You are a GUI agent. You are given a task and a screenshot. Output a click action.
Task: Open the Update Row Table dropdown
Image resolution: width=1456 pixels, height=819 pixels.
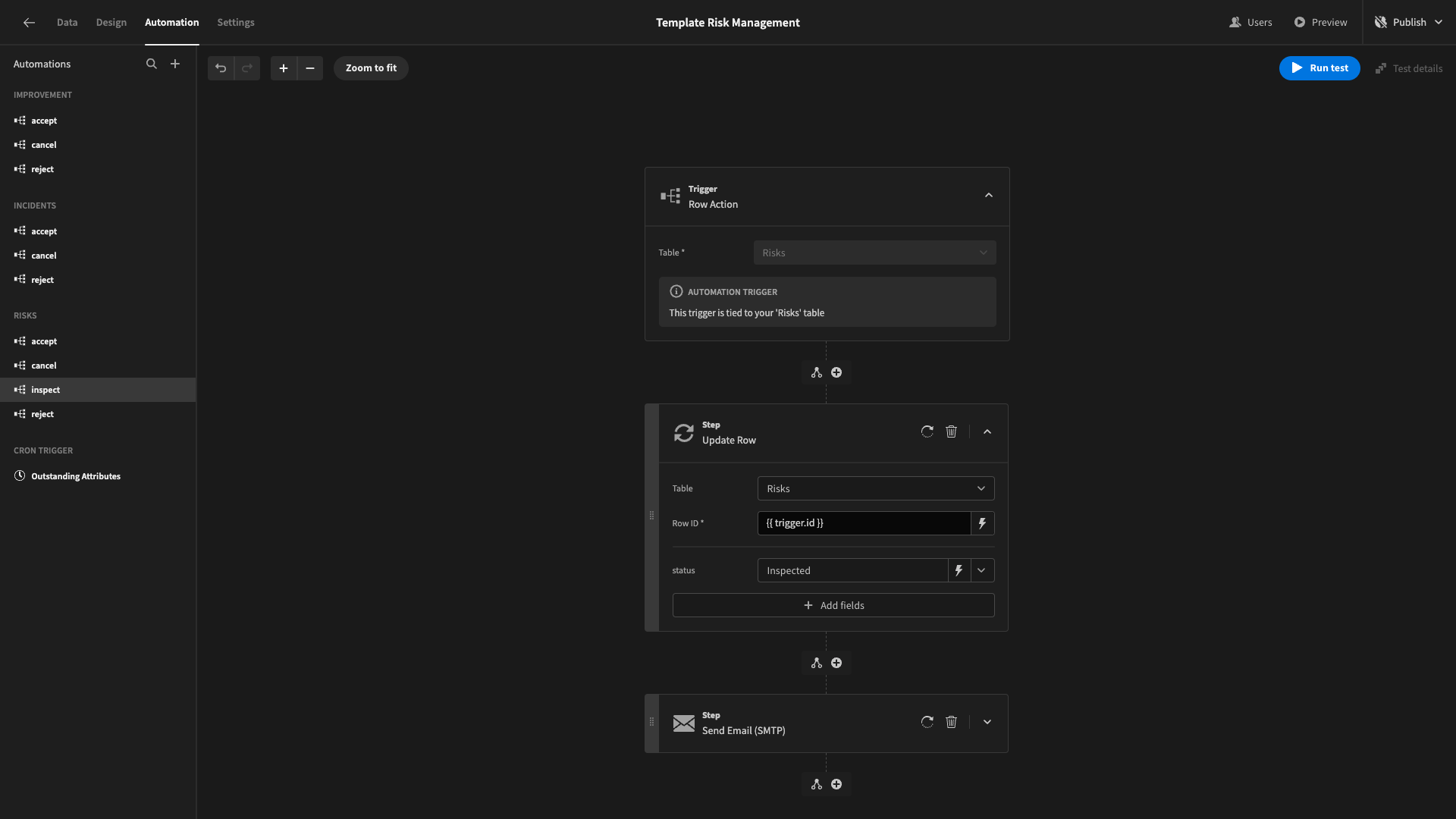876,488
